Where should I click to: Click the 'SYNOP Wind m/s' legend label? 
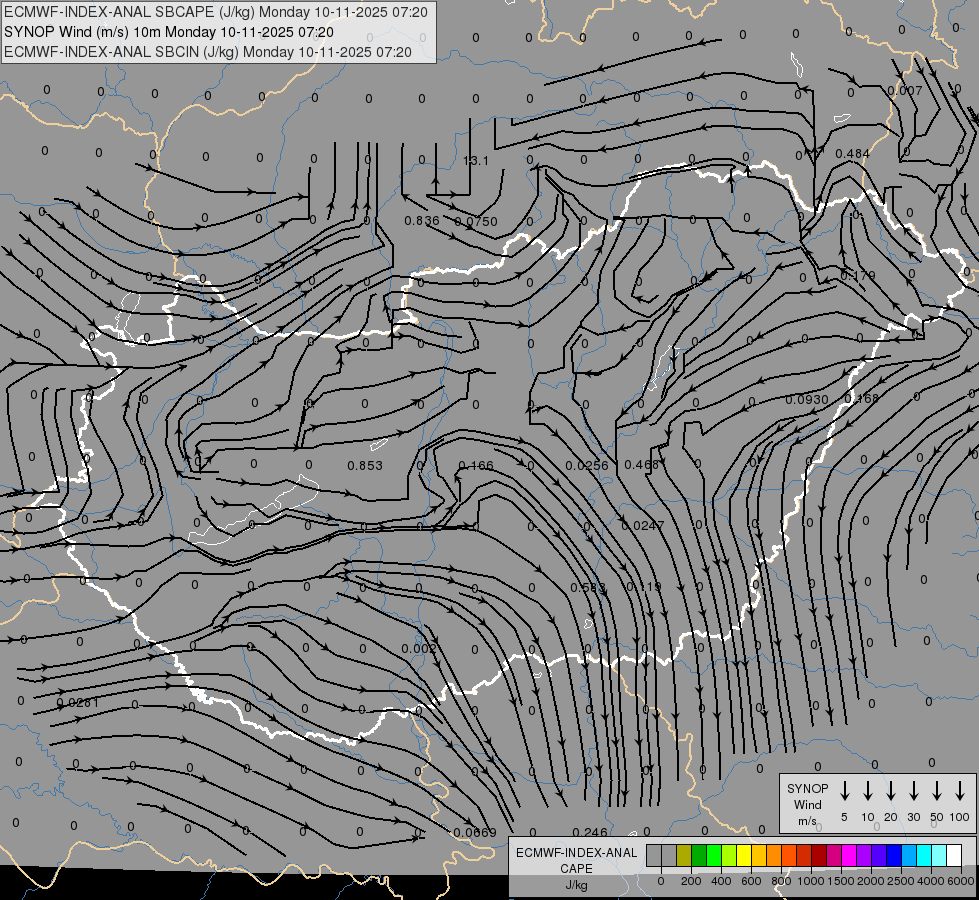(807, 805)
